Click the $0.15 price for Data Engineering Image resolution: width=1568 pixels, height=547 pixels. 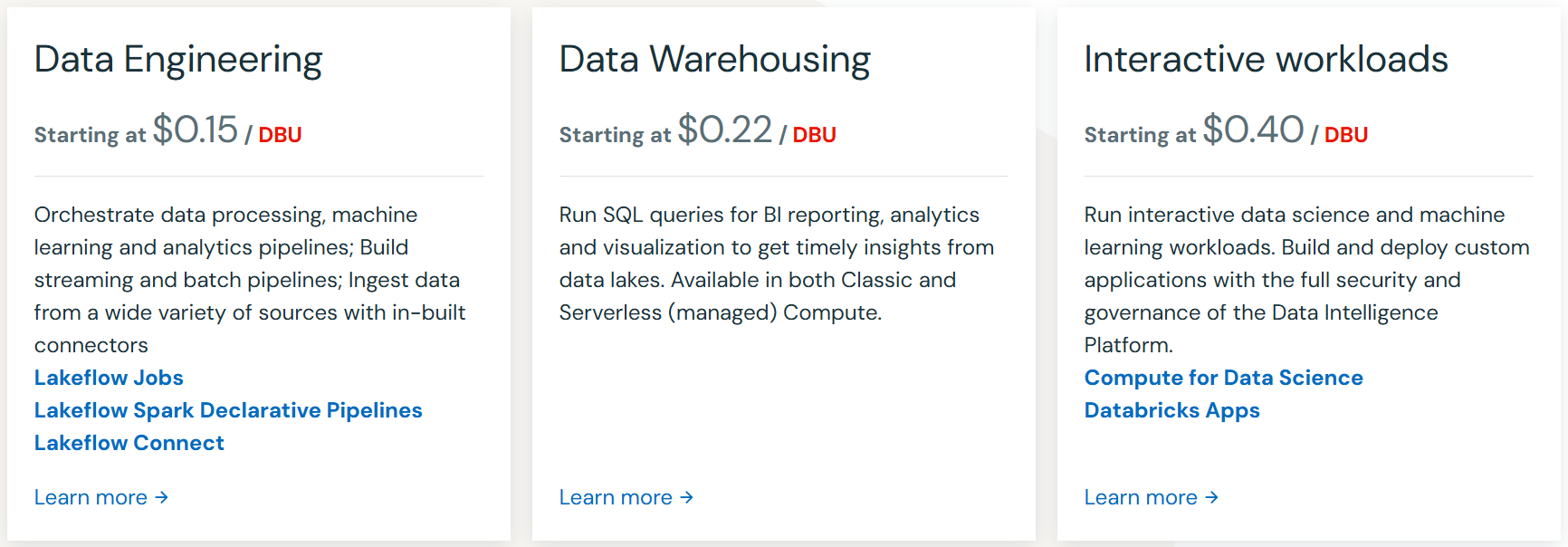[x=196, y=128]
